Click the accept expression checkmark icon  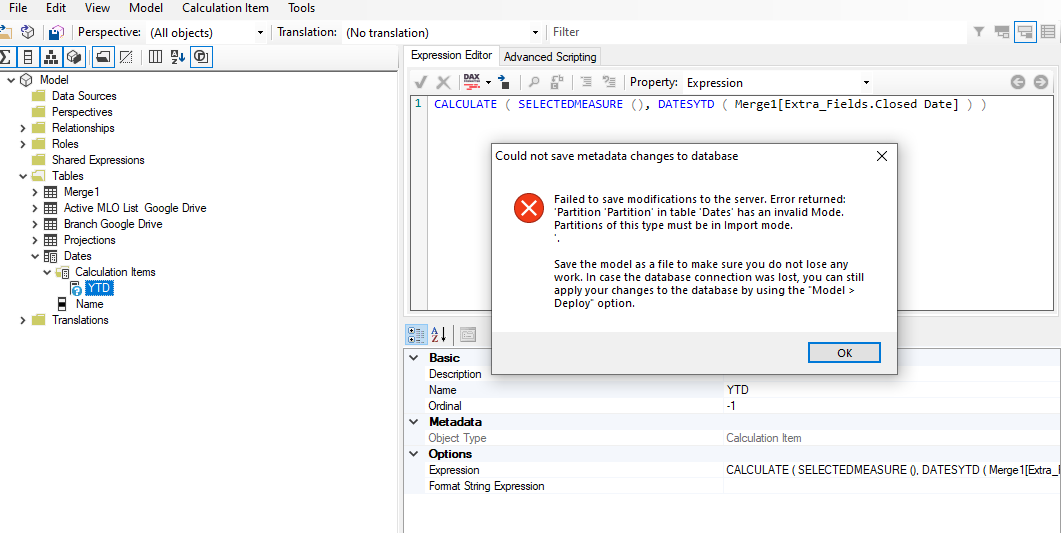point(421,83)
